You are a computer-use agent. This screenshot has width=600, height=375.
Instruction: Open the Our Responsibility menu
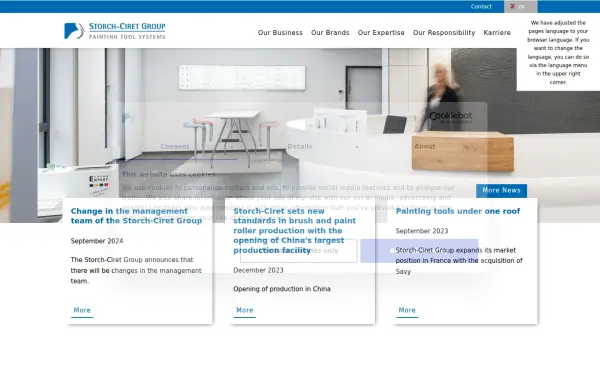coord(444,33)
